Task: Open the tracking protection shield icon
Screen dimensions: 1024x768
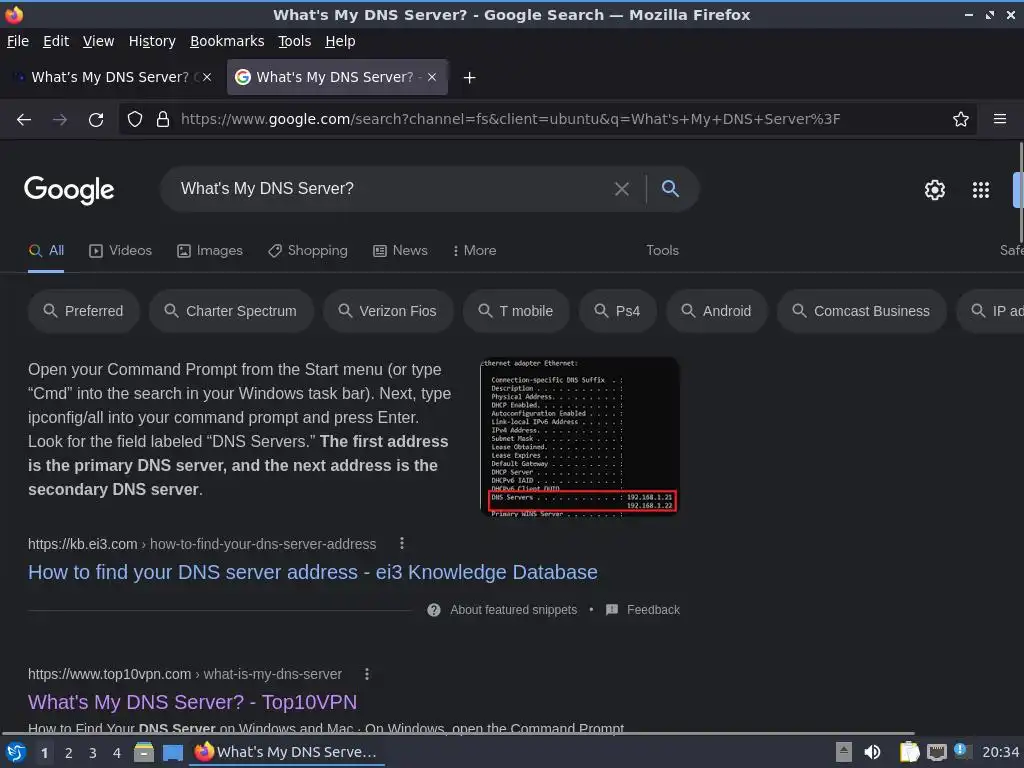Action: (x=135, y=120)
